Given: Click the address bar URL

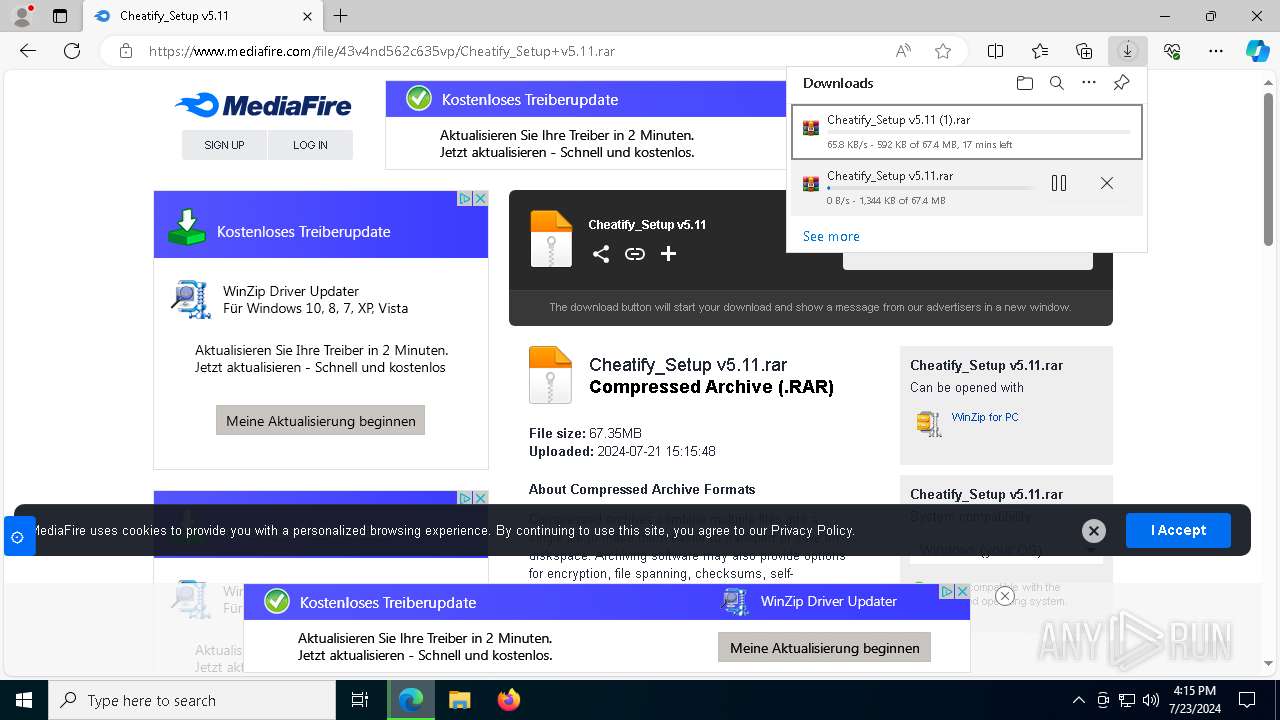Looking at the screenshot, I should [x=382, y=51].
